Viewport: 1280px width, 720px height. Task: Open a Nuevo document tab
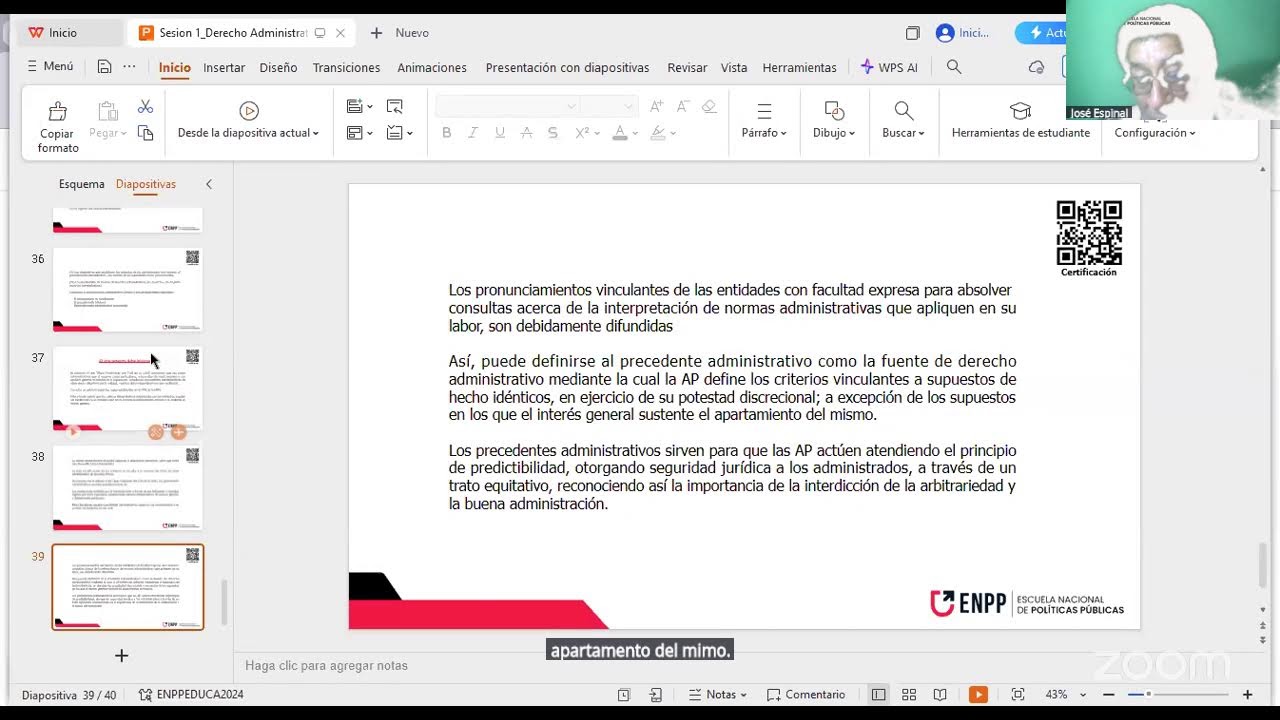[x=400, y=33]
